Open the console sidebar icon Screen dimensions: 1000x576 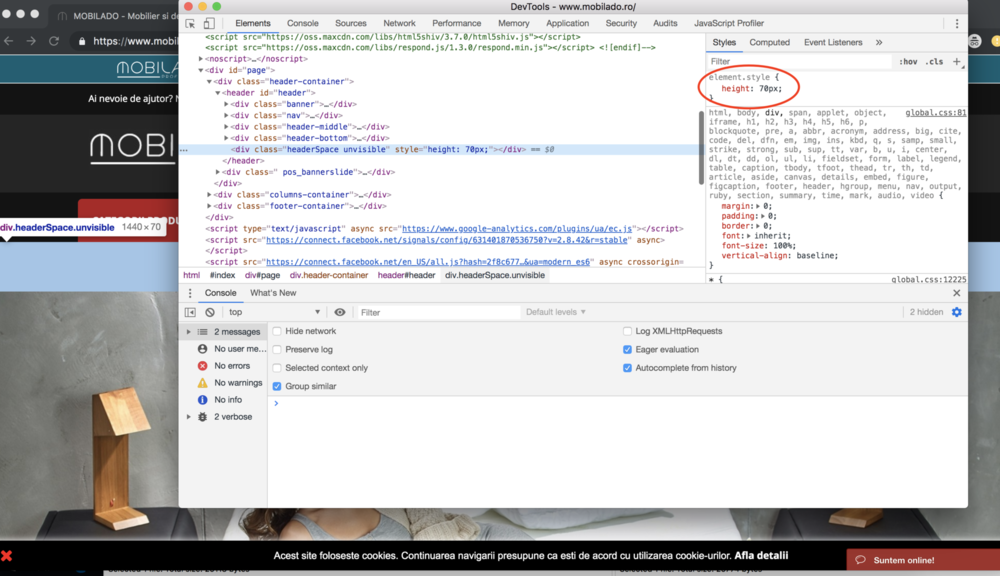[190, 311]
